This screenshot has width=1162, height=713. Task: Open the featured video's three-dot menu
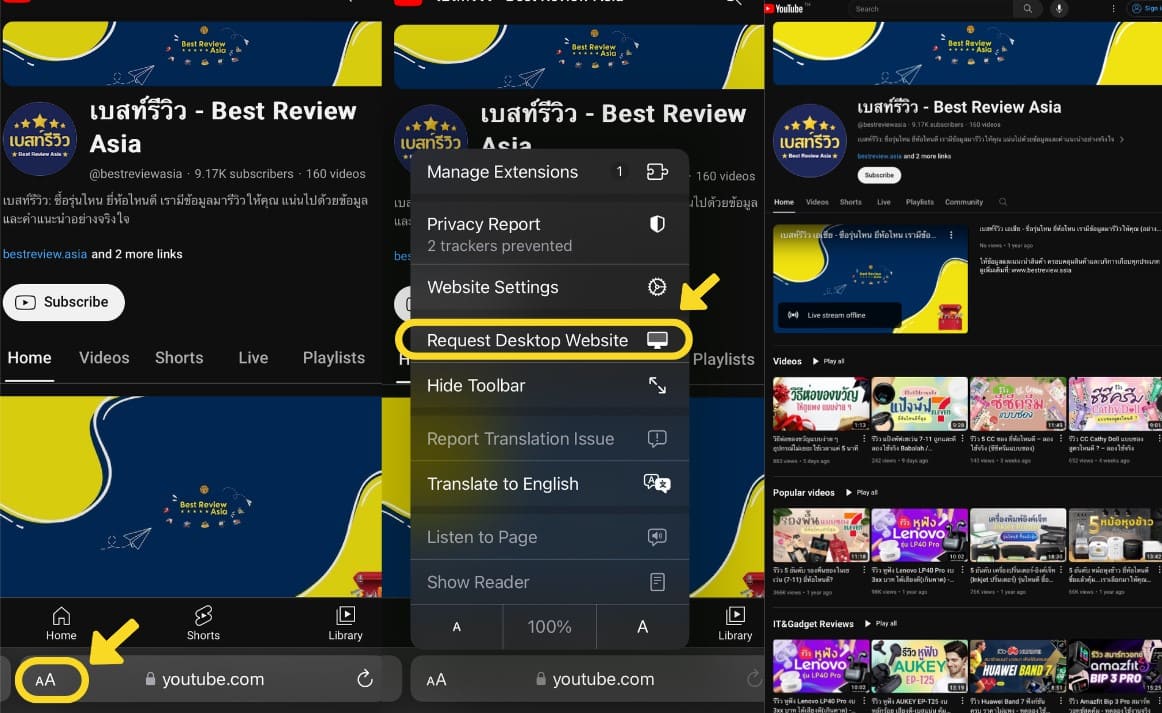point(951,235)
